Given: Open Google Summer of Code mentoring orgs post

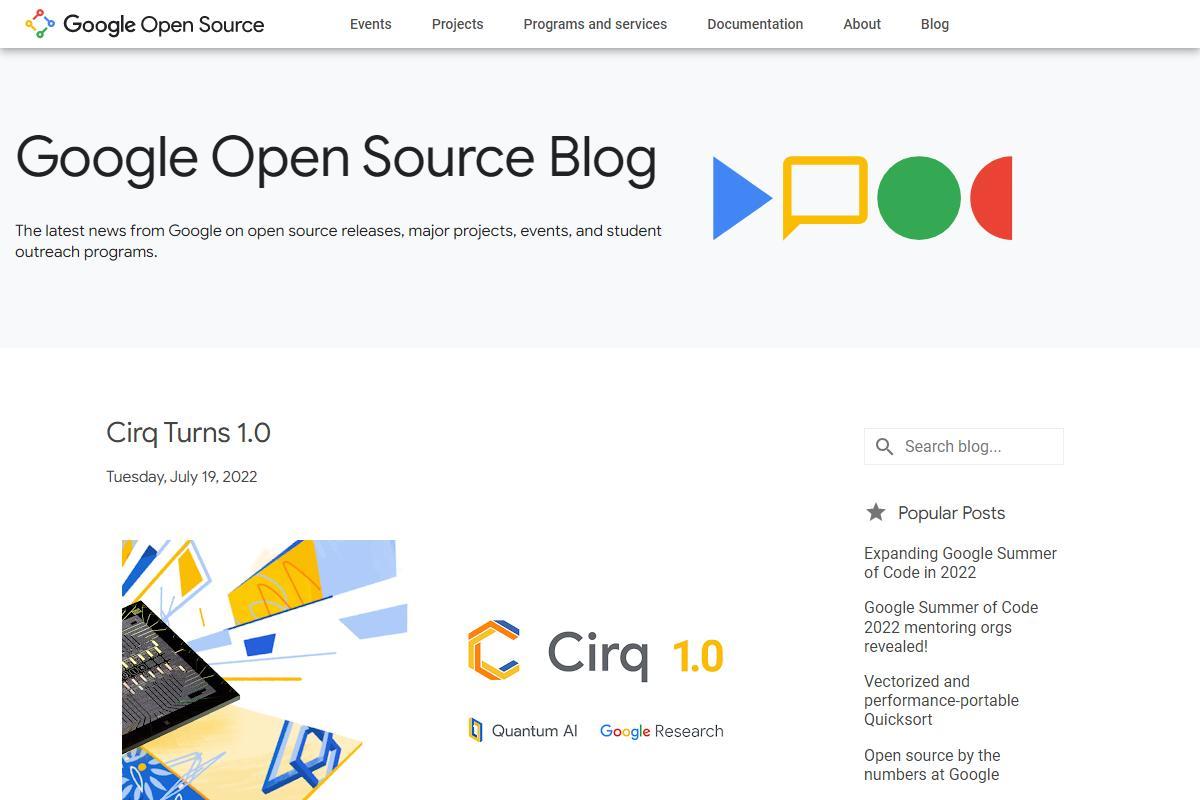Looking at the screenshot, I should pyautogui.click(x=951, y=627).
